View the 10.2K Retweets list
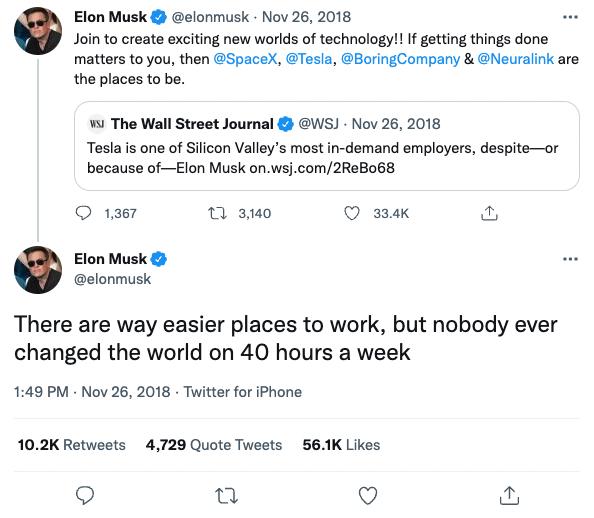594x518 pixels. point(72,445)
